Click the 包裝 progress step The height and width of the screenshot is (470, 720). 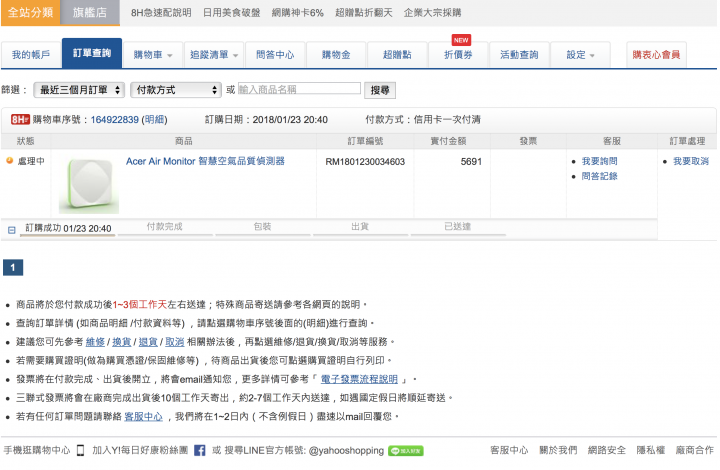(262, 227)
